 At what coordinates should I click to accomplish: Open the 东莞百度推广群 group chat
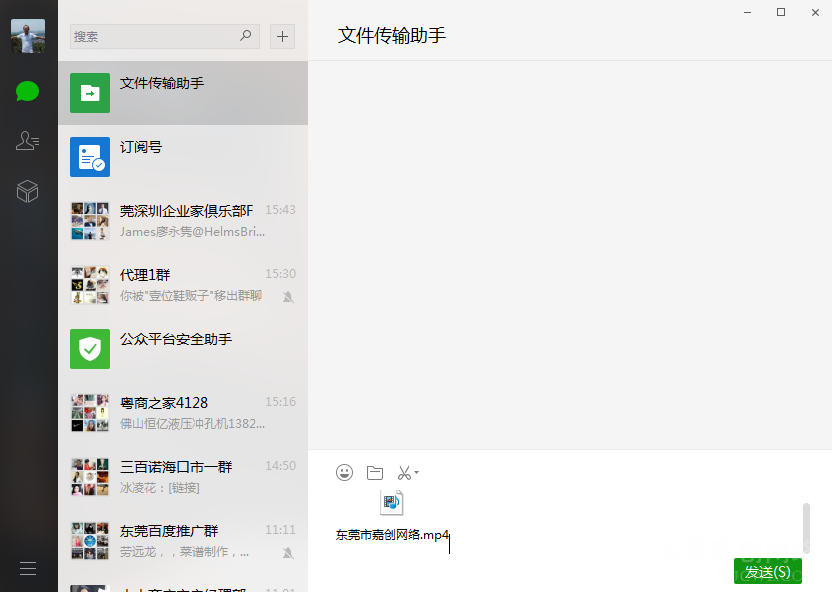coord(183,542)
